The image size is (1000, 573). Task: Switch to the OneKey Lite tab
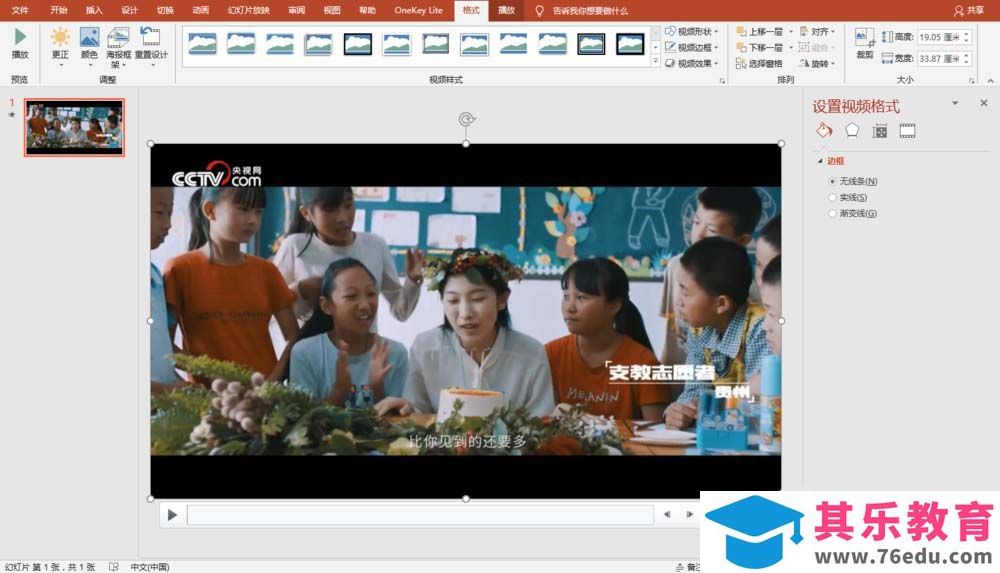pos(418,10)
